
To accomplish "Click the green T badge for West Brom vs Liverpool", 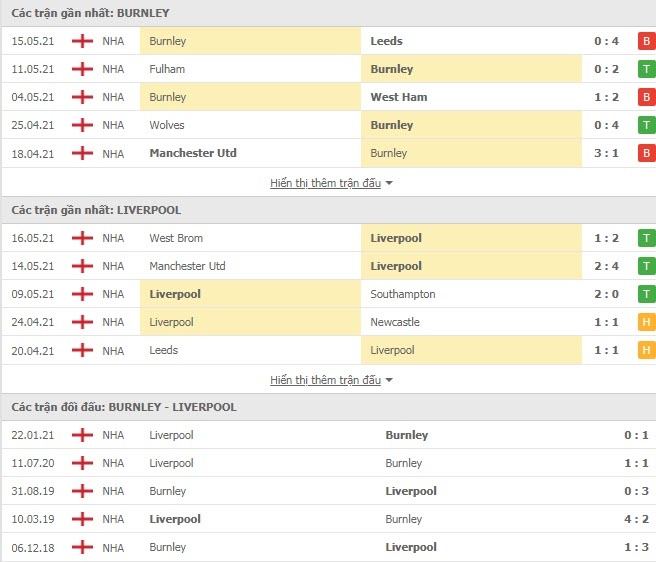I will click(646, 238).
